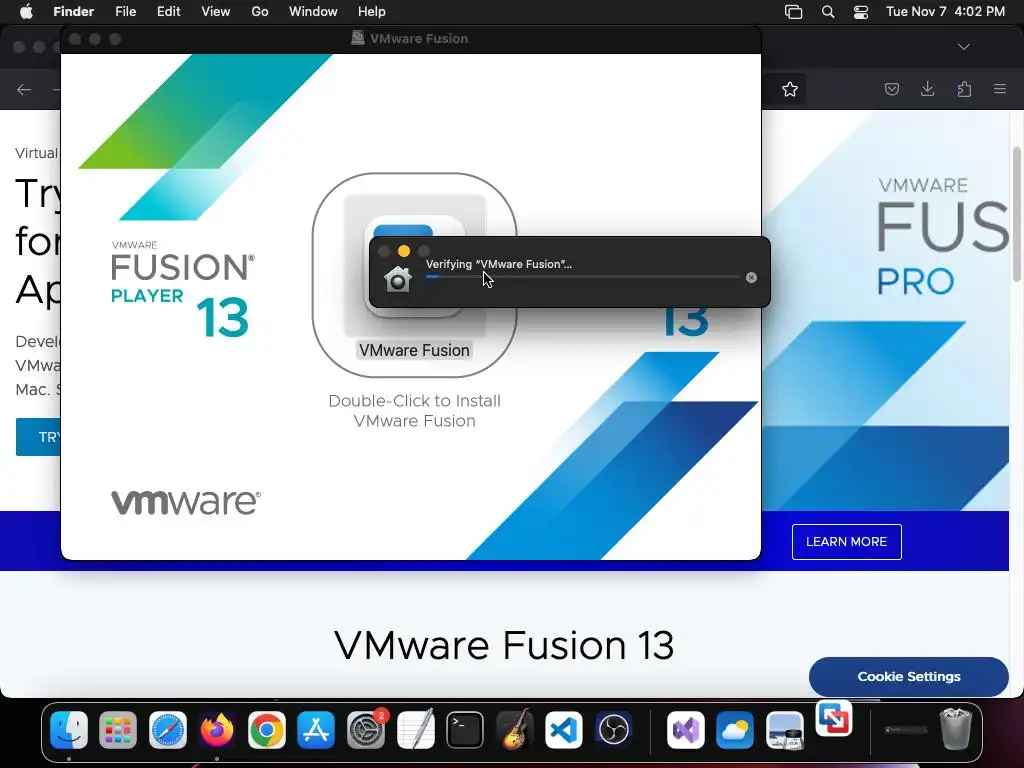Viewport: 1024px width, 768px height.
Task: Go back using the Firefox back arrow
Action: (x=24, y=89)
